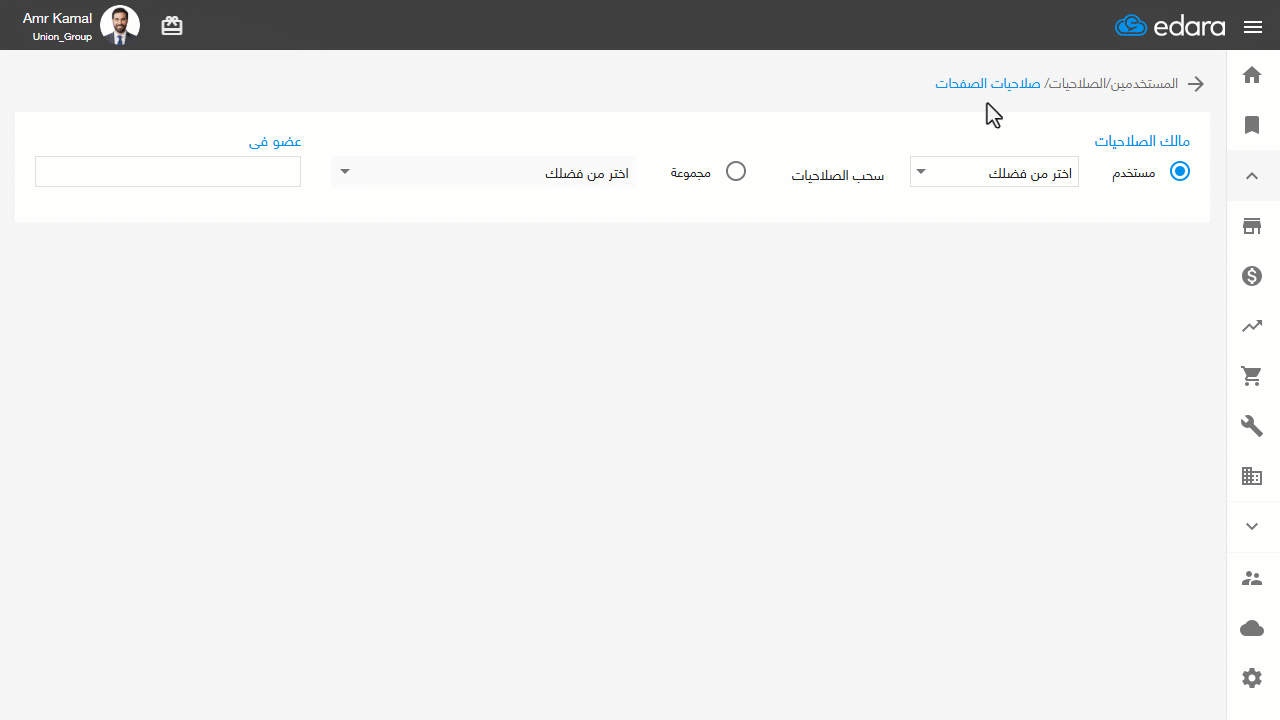Go to the Home sidebar icon
Viewport: 1280px width, 720px height.
1252,75
